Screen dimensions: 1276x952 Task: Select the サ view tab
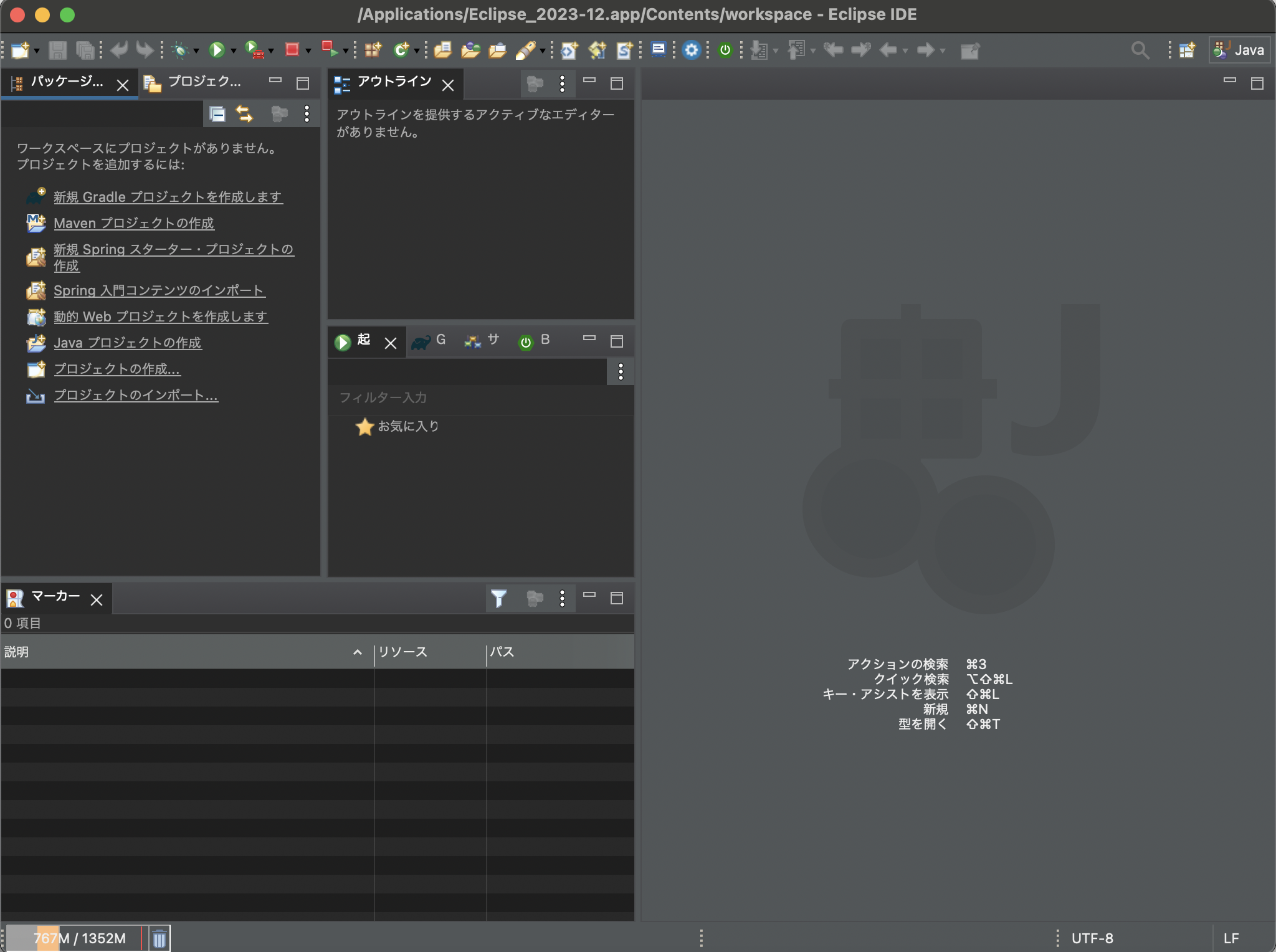point(482,340)
